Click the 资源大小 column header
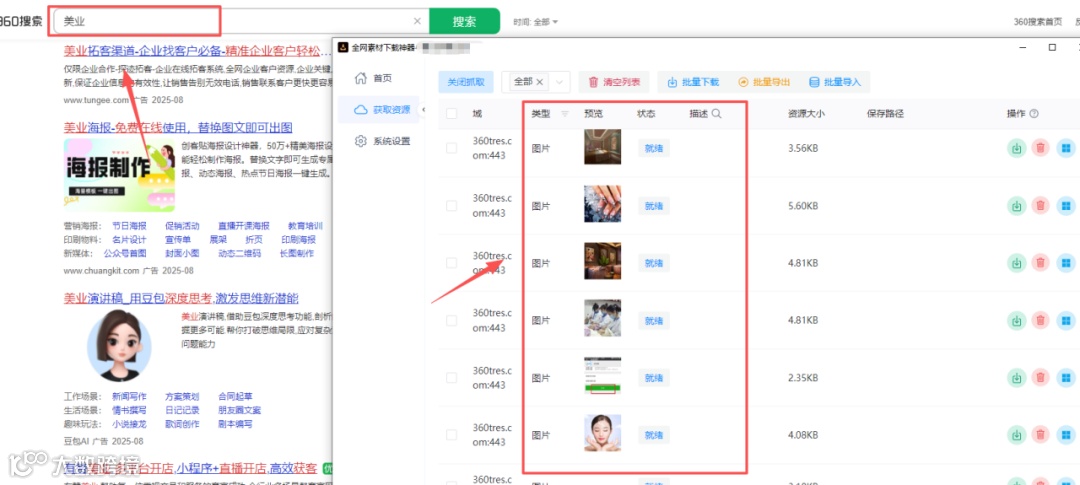The height and width of the screenshot is (485, 1080). (x=806, y=114)
